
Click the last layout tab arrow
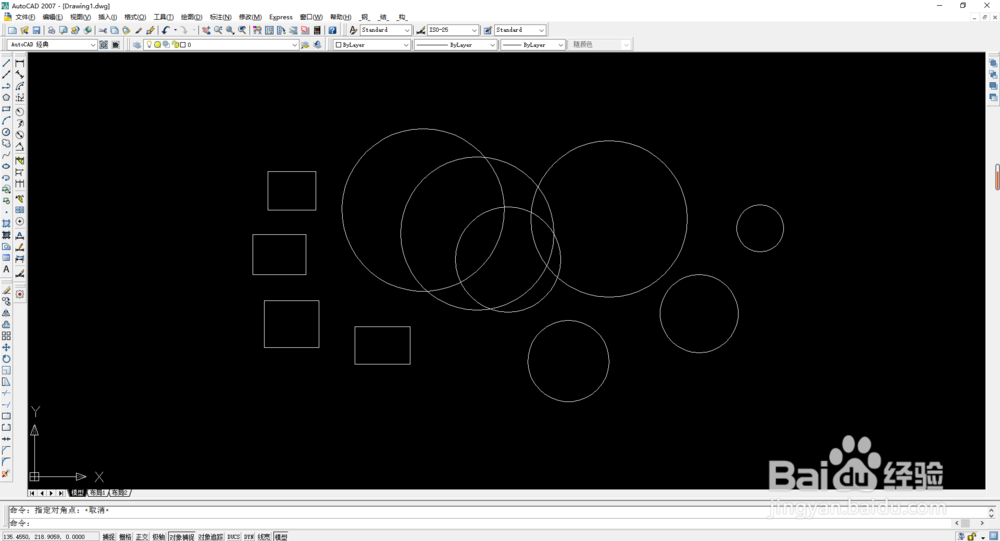pyautogui.click(x=61, y=493)
